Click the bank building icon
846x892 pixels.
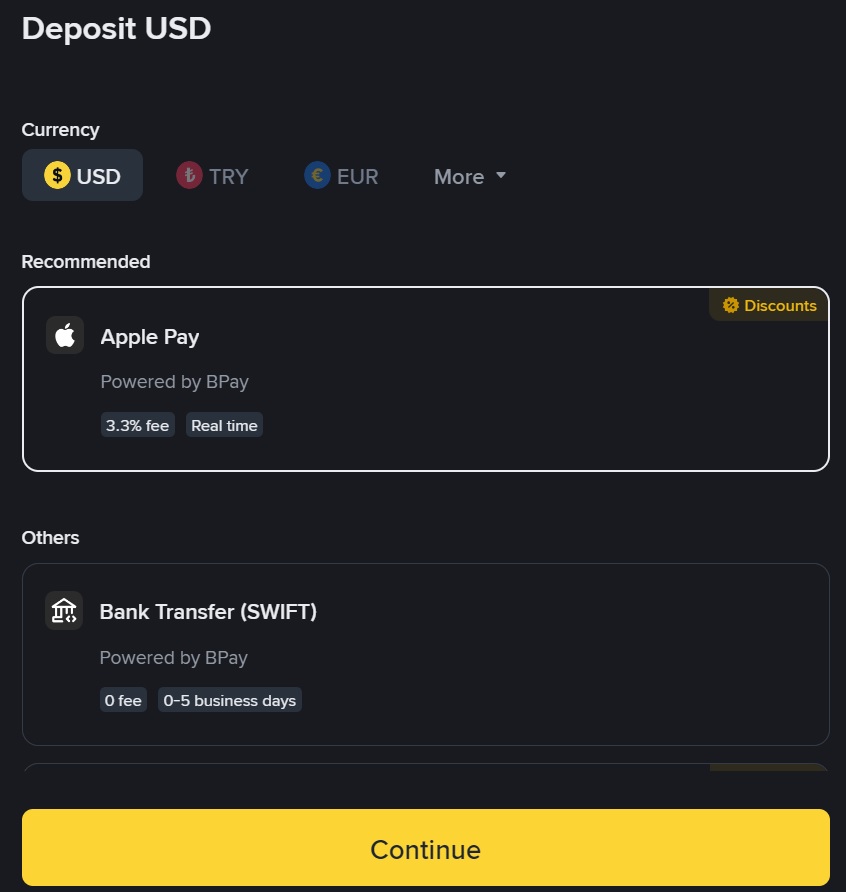[x=64, y=611]
